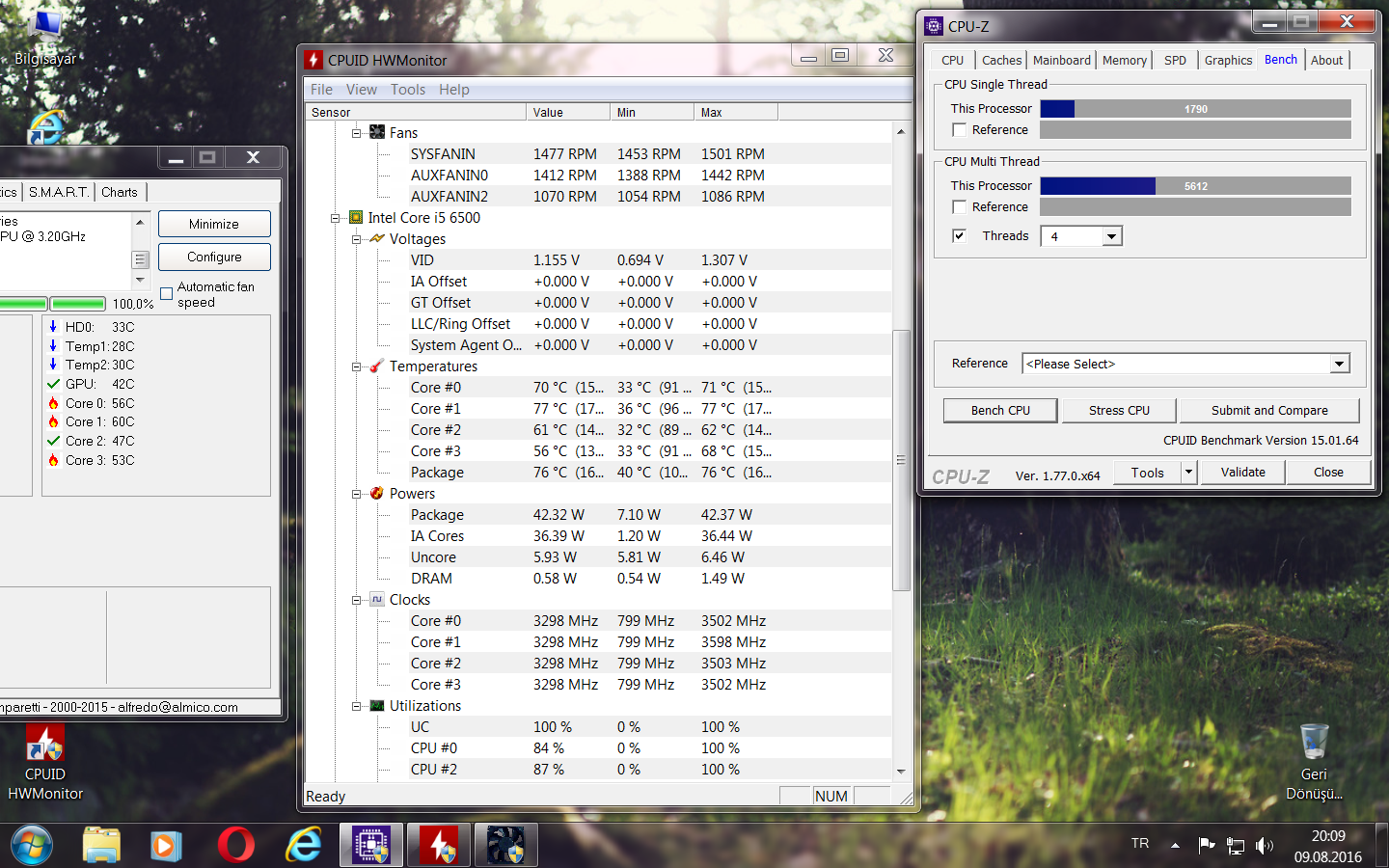Open the Tools dropdown arrow in CPU-Z
Screen dimensions: 1389x868
(x=1188, y=472)
